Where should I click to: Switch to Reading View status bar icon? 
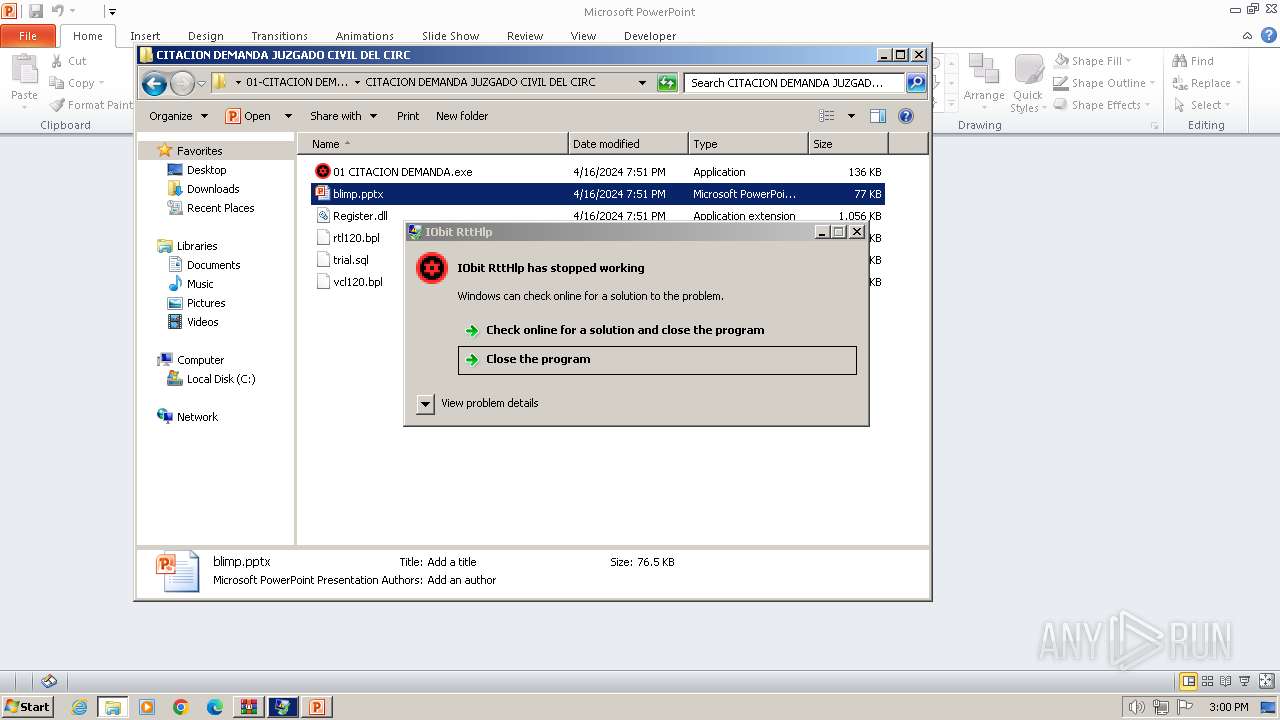pyautogui.click(x=1227, y=682)
